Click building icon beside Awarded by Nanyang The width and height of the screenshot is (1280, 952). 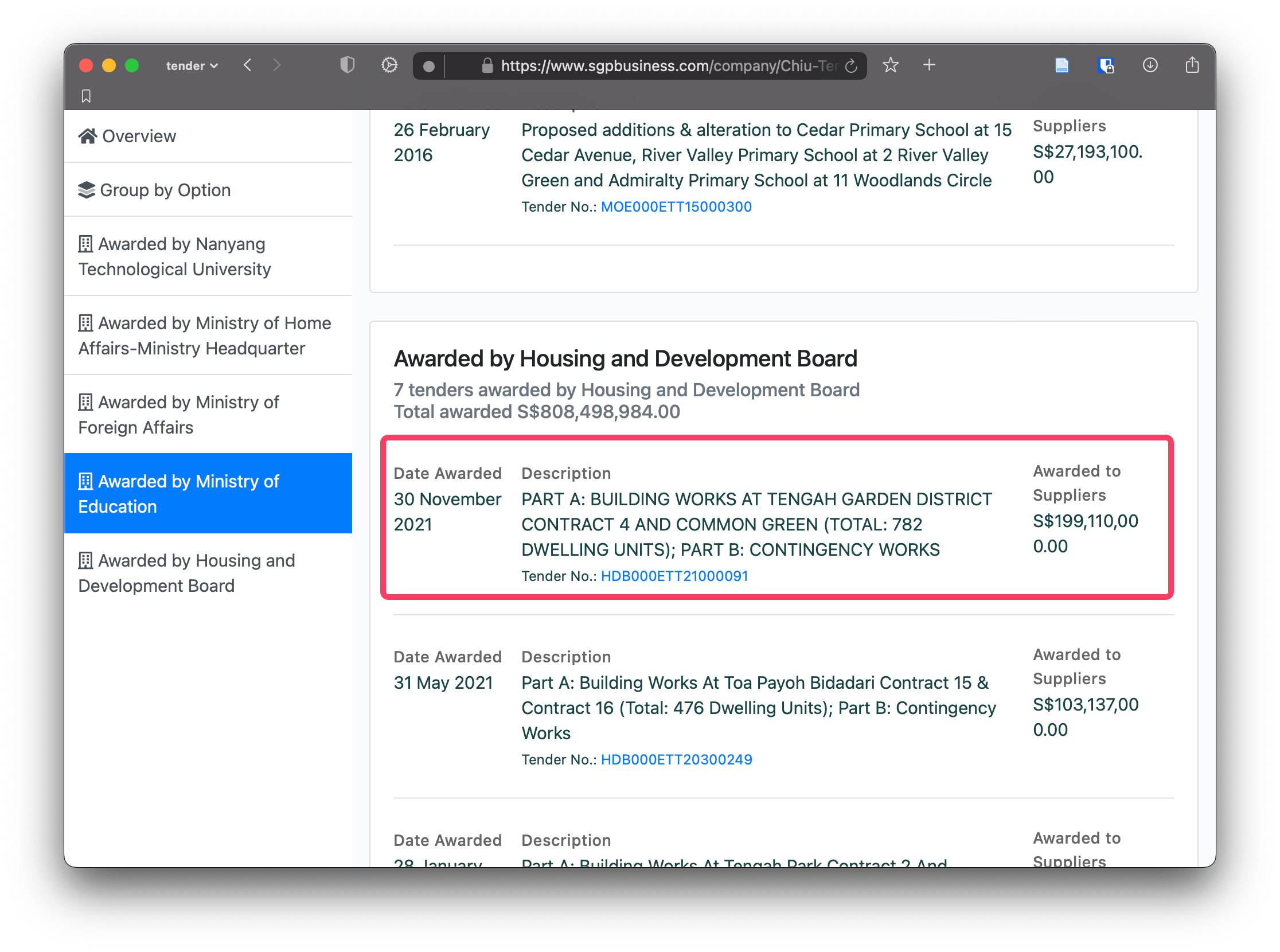click(85, 244)
